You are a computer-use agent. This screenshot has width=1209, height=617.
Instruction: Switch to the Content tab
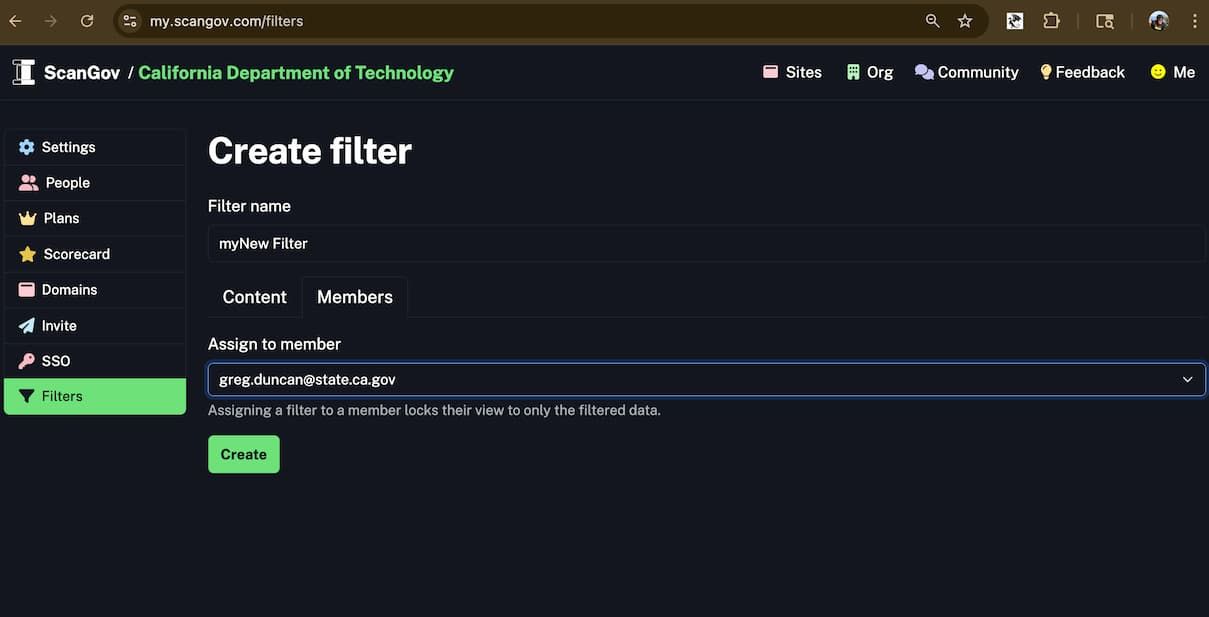[254, 296]
